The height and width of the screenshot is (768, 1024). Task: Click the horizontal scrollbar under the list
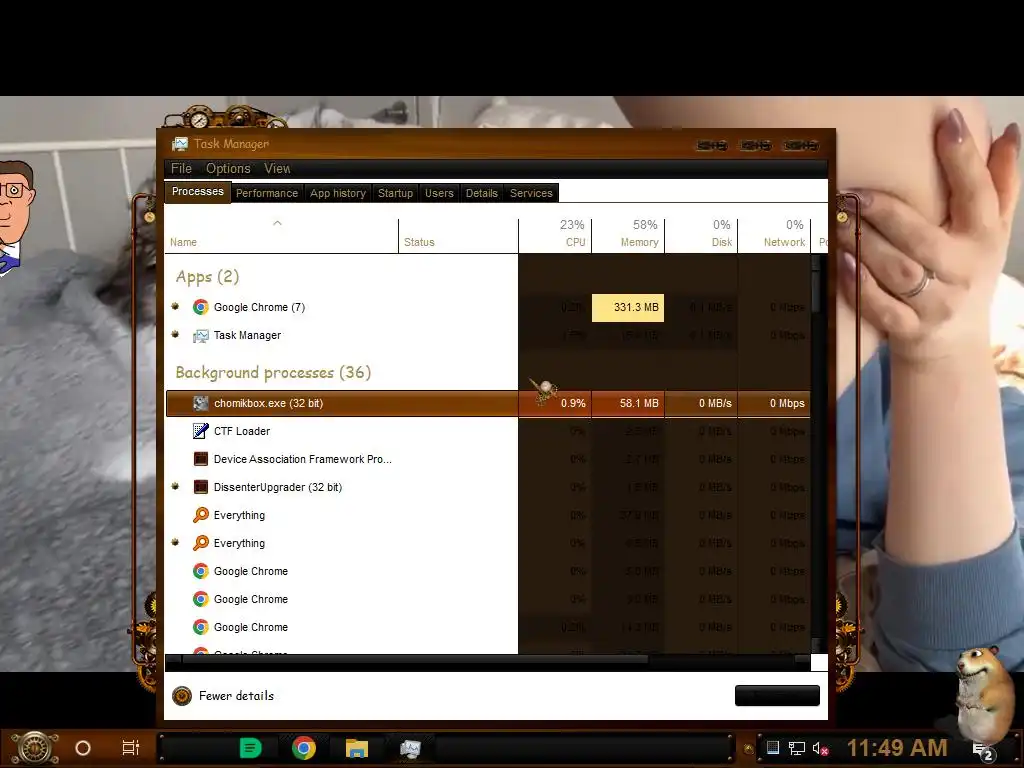(415, 660)
